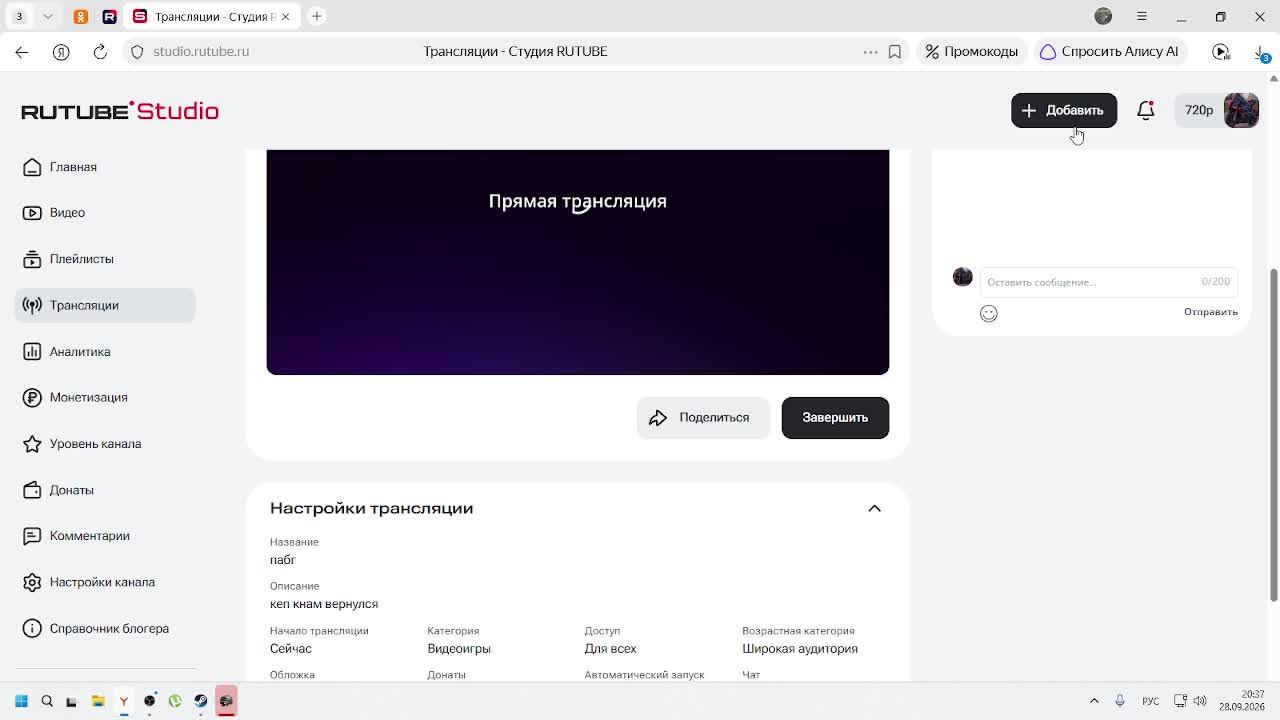
Task: Reload the page
Action: 100,51
